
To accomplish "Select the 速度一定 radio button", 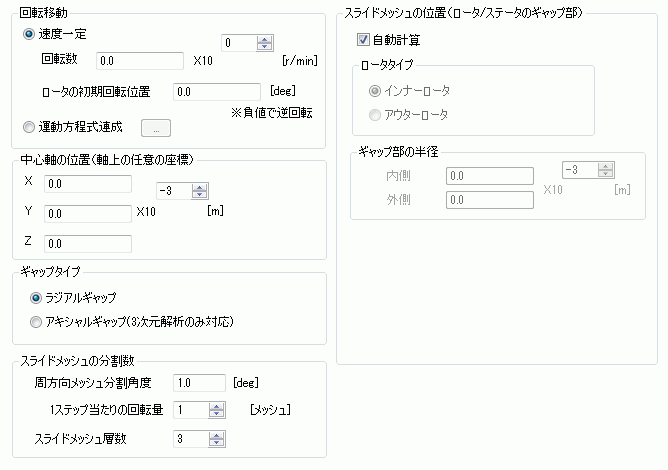I will 28,34.
